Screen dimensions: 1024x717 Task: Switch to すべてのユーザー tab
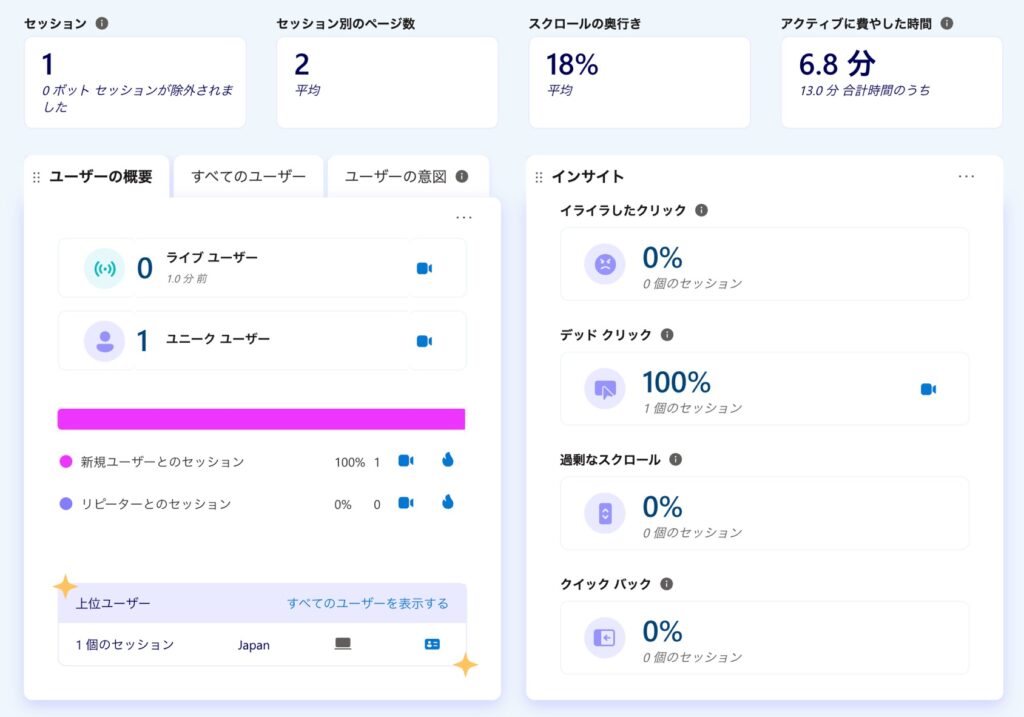pos(249,177)
